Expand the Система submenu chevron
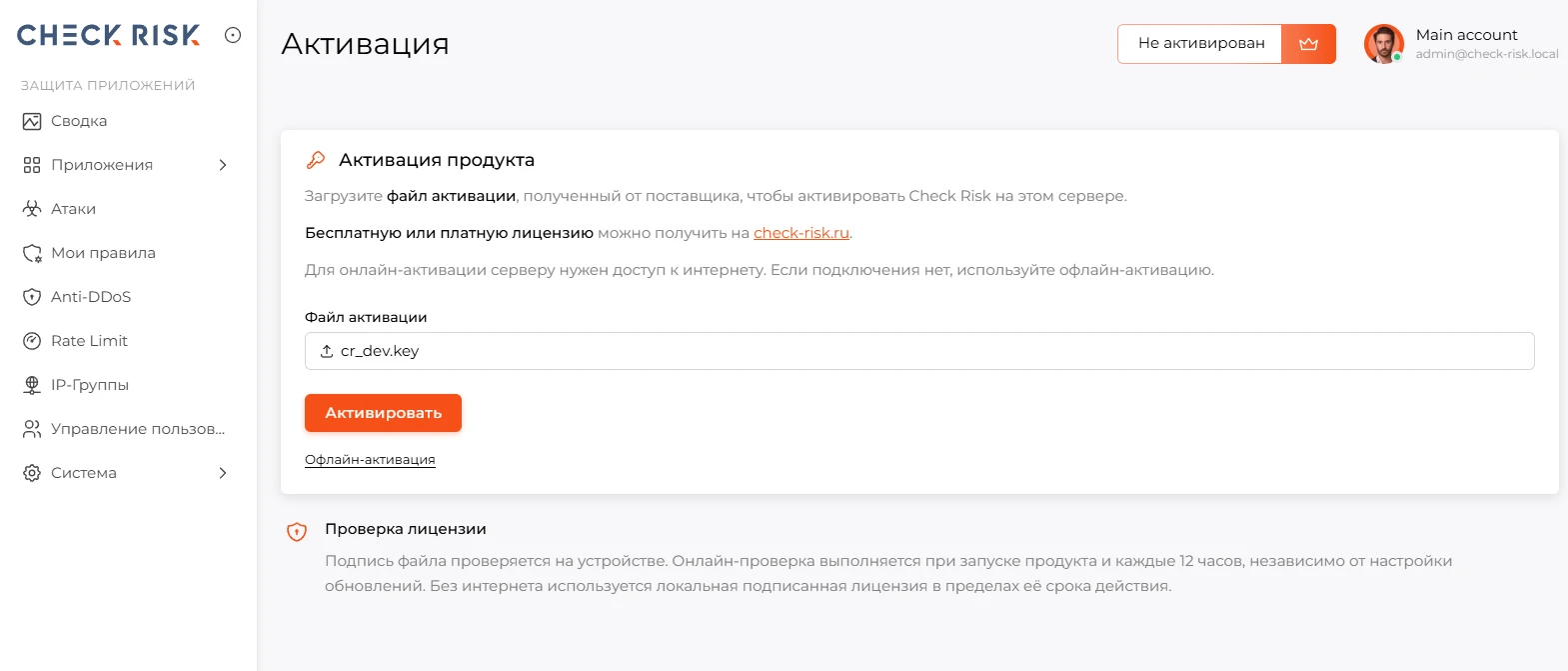The width and height of the screenshot is (1568, 671). tap(223, 473)
